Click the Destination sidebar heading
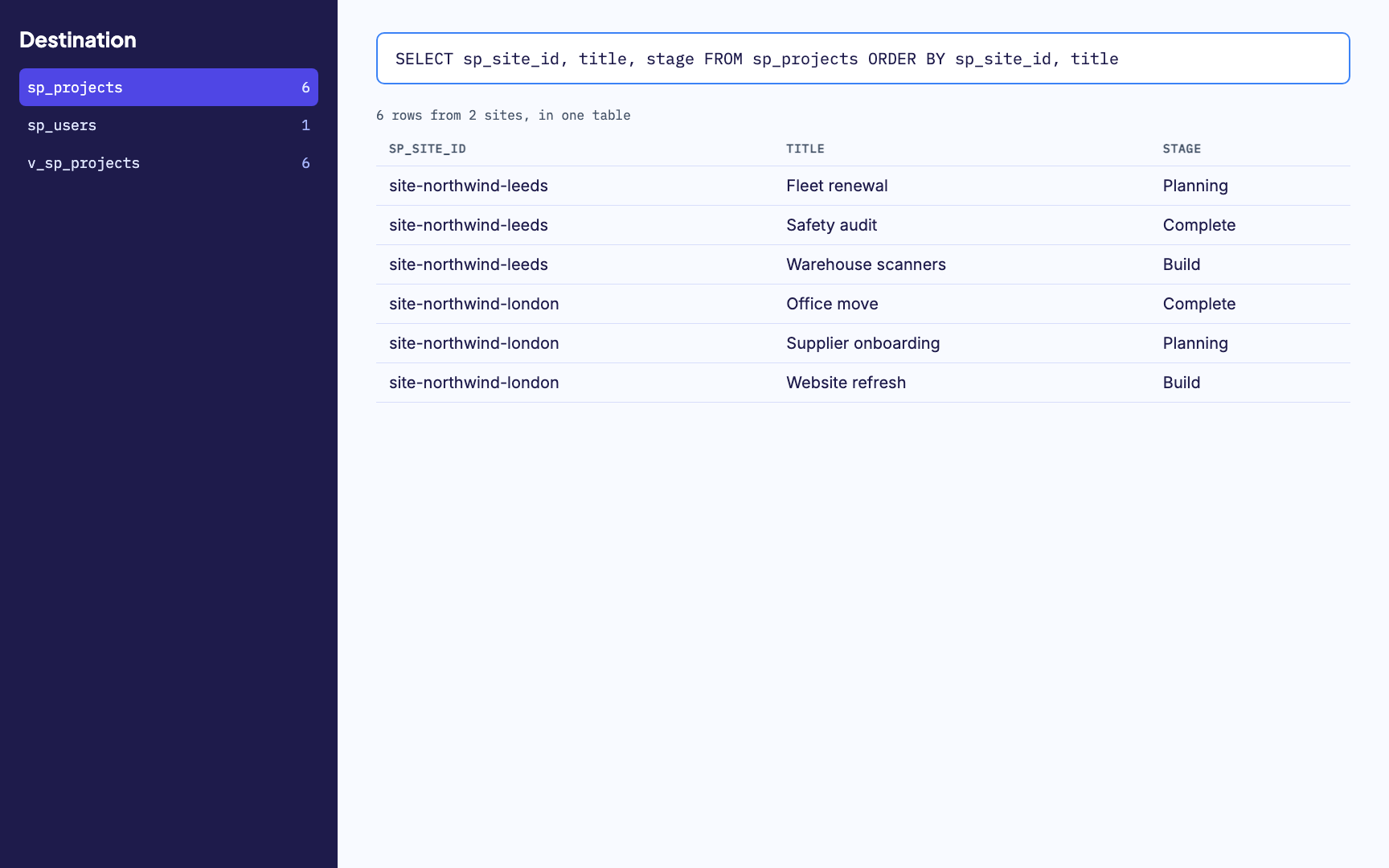This screenshot has height=868, width=1389. (78, 39)
